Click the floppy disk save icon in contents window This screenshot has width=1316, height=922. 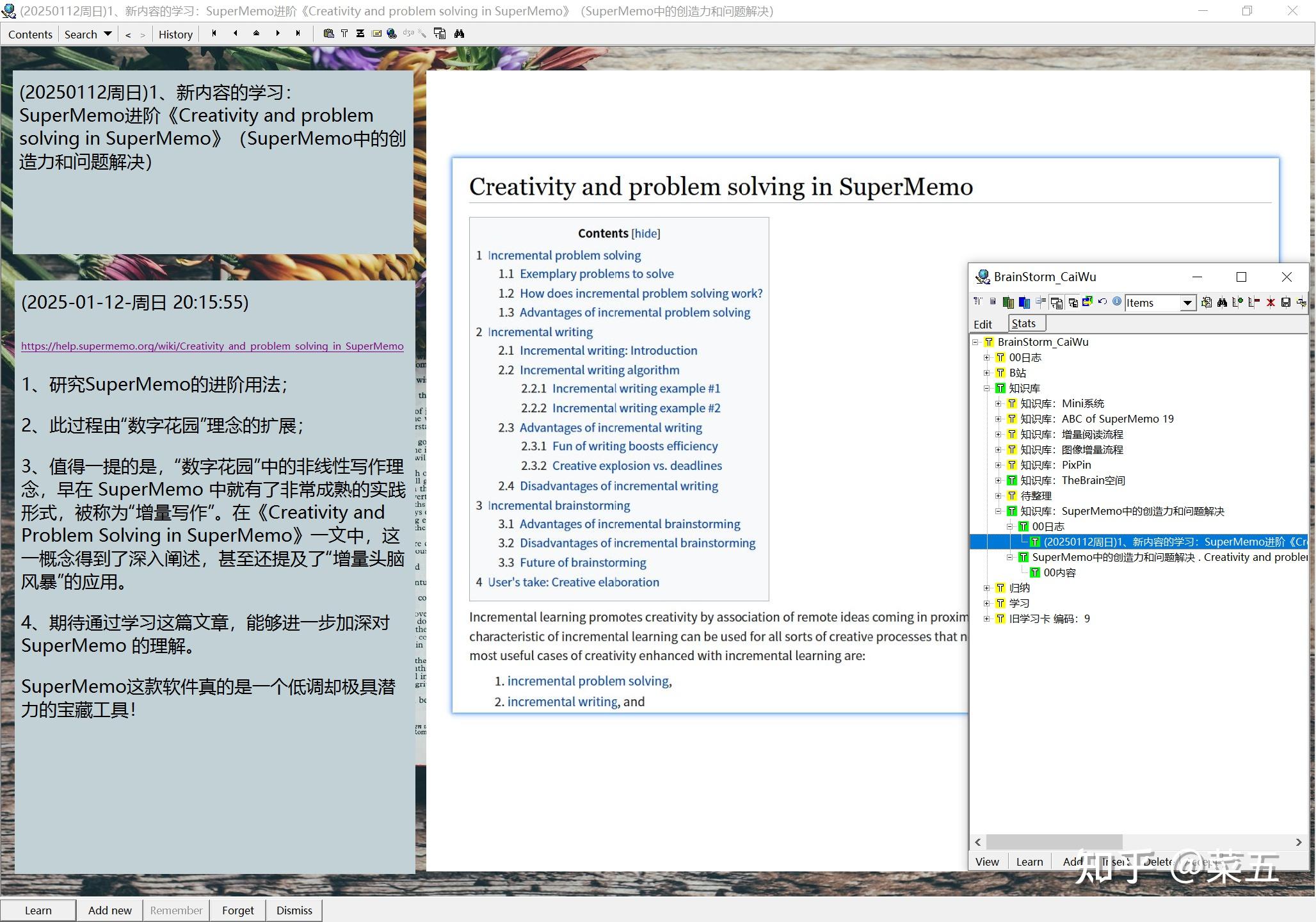(x=1285, y=302)
